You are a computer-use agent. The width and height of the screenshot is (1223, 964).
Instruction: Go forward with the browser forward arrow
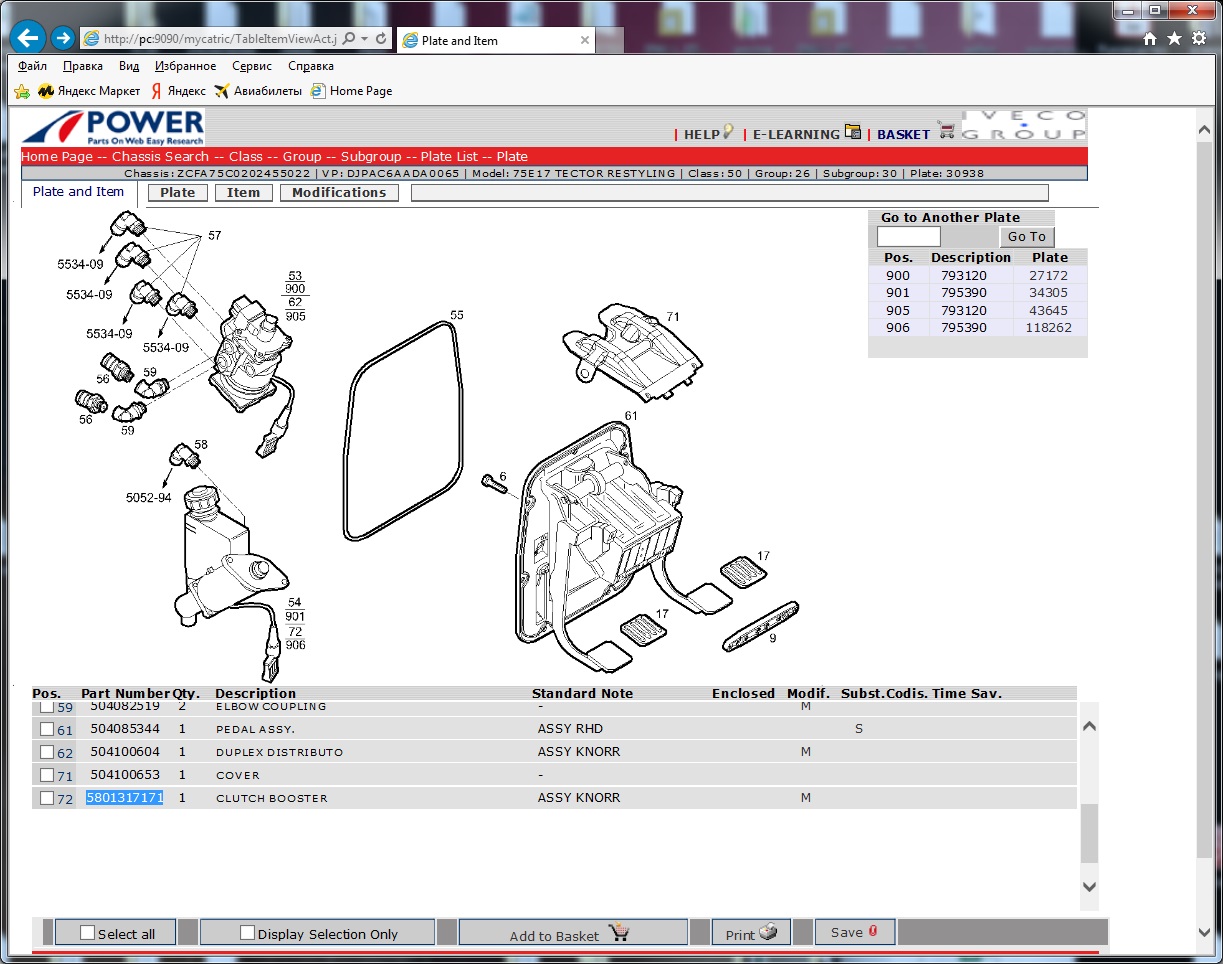coord(63,38)
